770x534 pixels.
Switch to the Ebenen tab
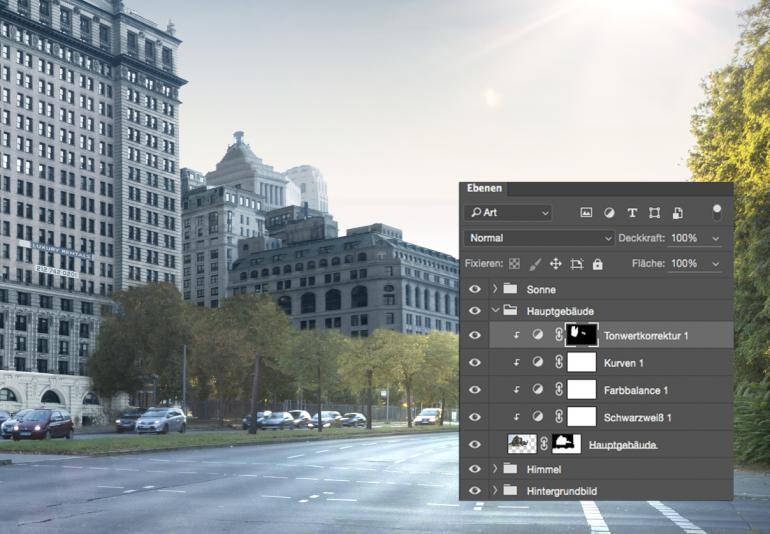[x=485, y=188]
